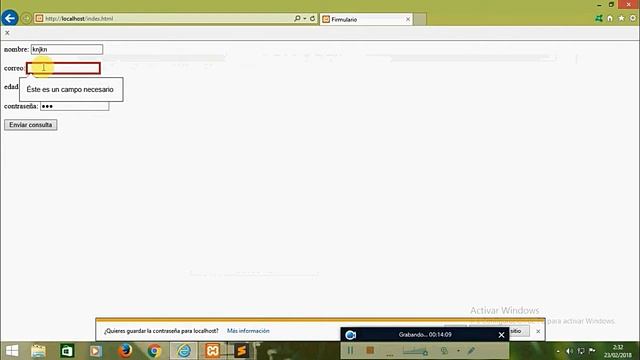Open the system tray volume icon

point(569,351)
